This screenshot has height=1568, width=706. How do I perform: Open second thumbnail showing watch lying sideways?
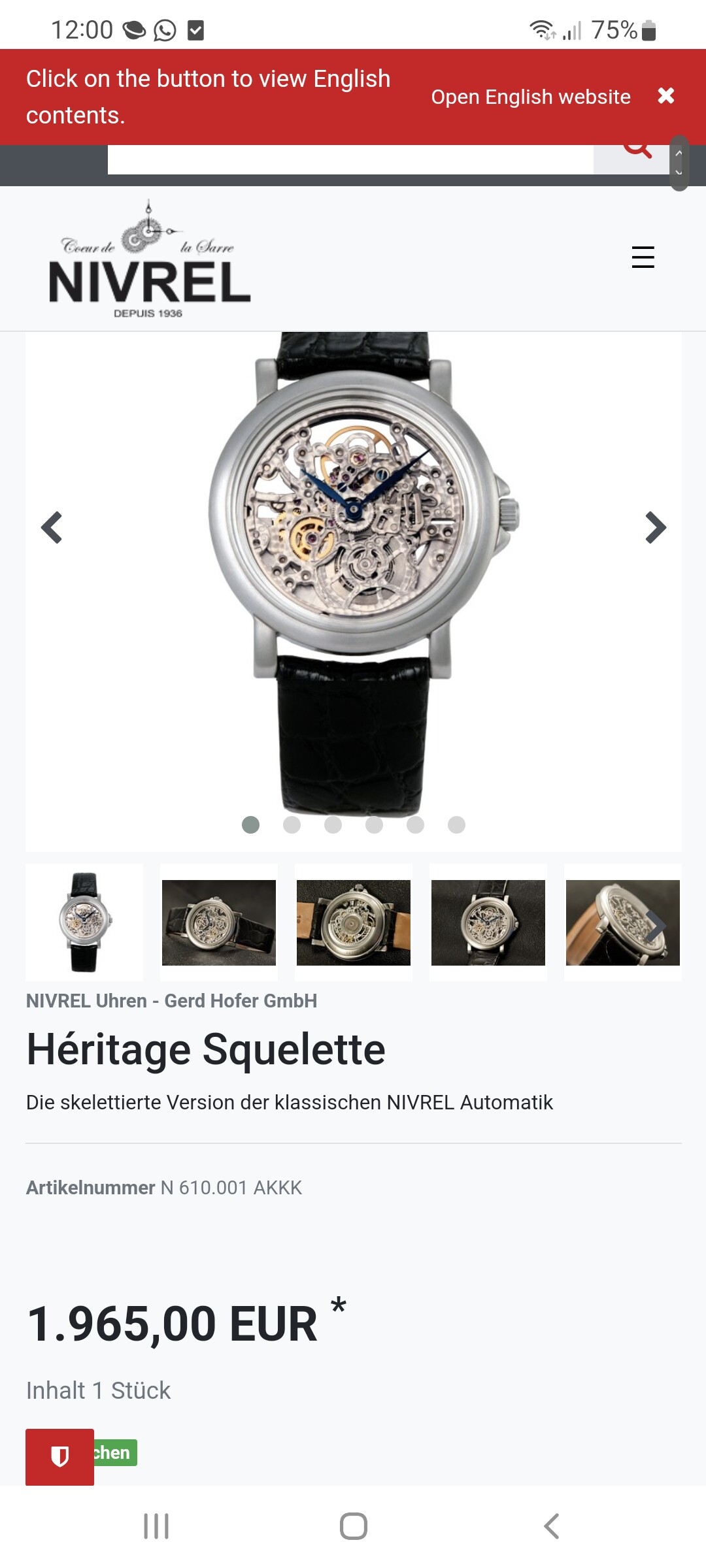pyautogui.click(x=219, y=923)
